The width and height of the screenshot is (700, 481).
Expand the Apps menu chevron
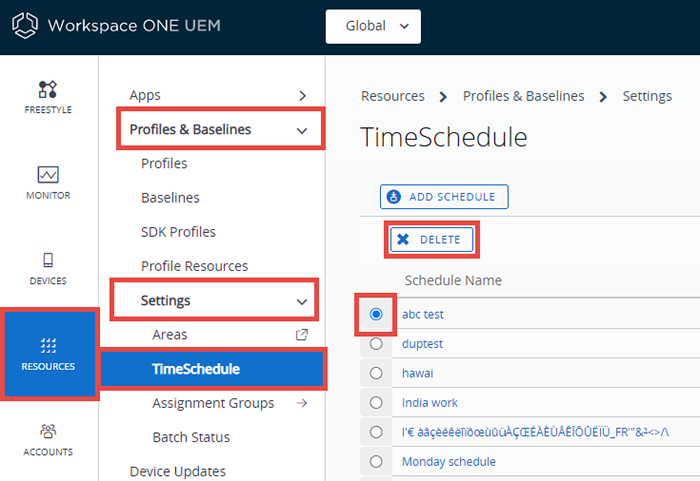click(303, 96)
